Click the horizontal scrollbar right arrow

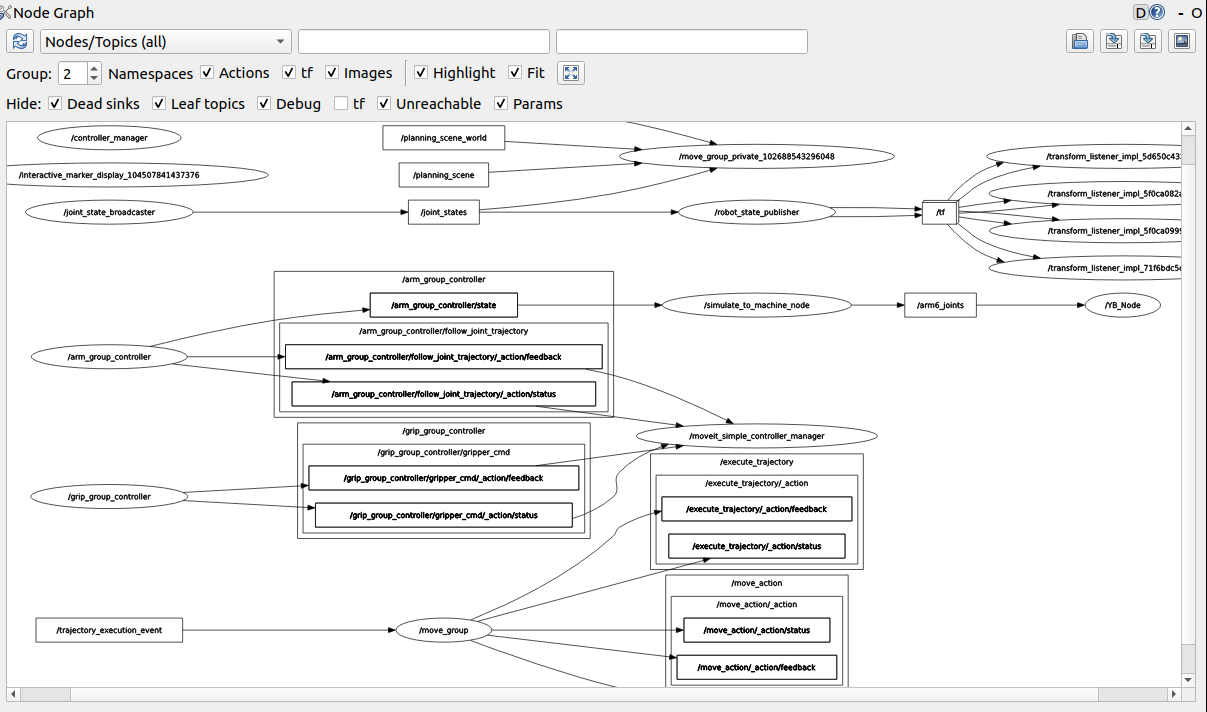click(1174, 694)
